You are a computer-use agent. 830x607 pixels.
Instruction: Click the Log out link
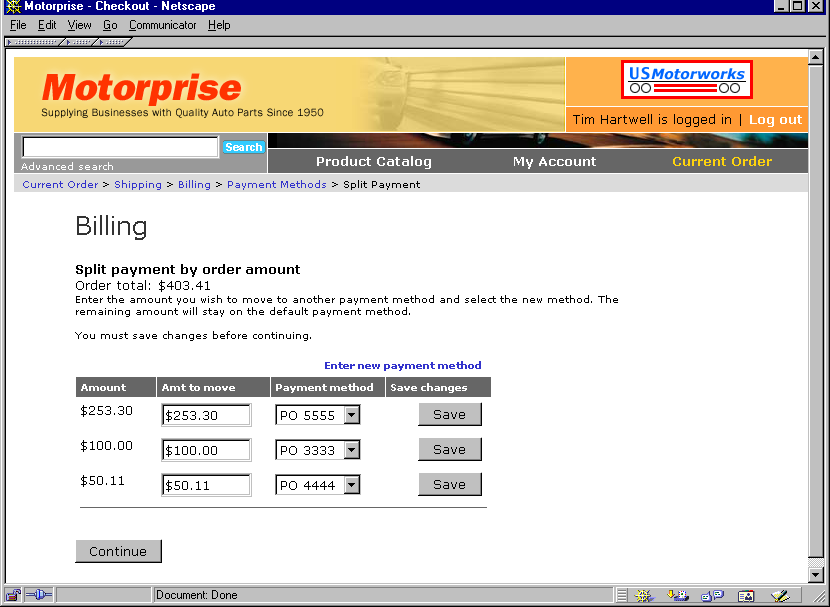click(x=775, y=120)
